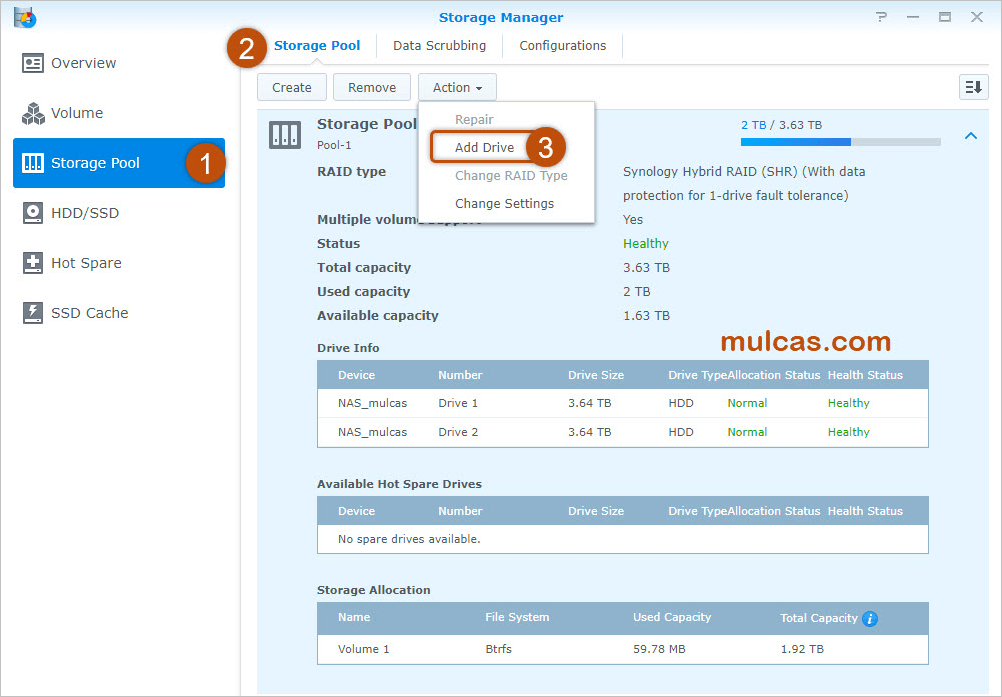
Task: Select the Drive 2 row
Action: [x=622, y=432]
